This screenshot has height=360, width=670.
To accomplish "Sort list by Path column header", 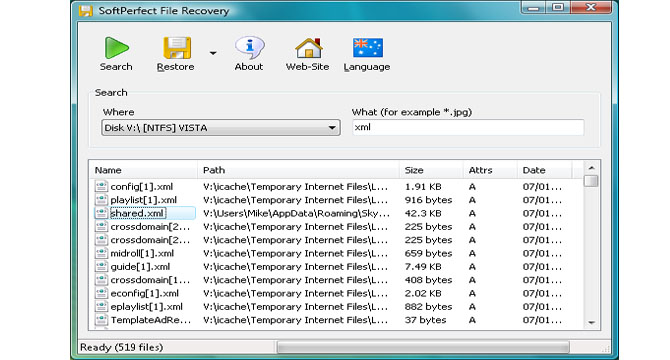I will tap(214, 170).
